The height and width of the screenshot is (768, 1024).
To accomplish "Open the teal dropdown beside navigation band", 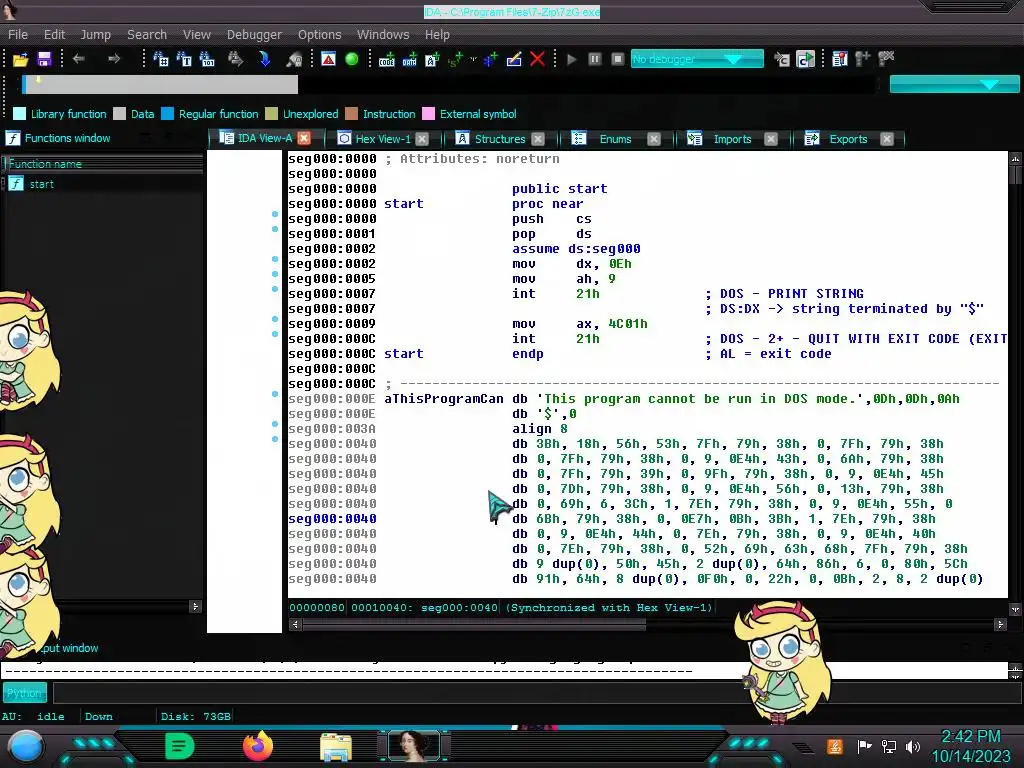I will tap(954, 84).
